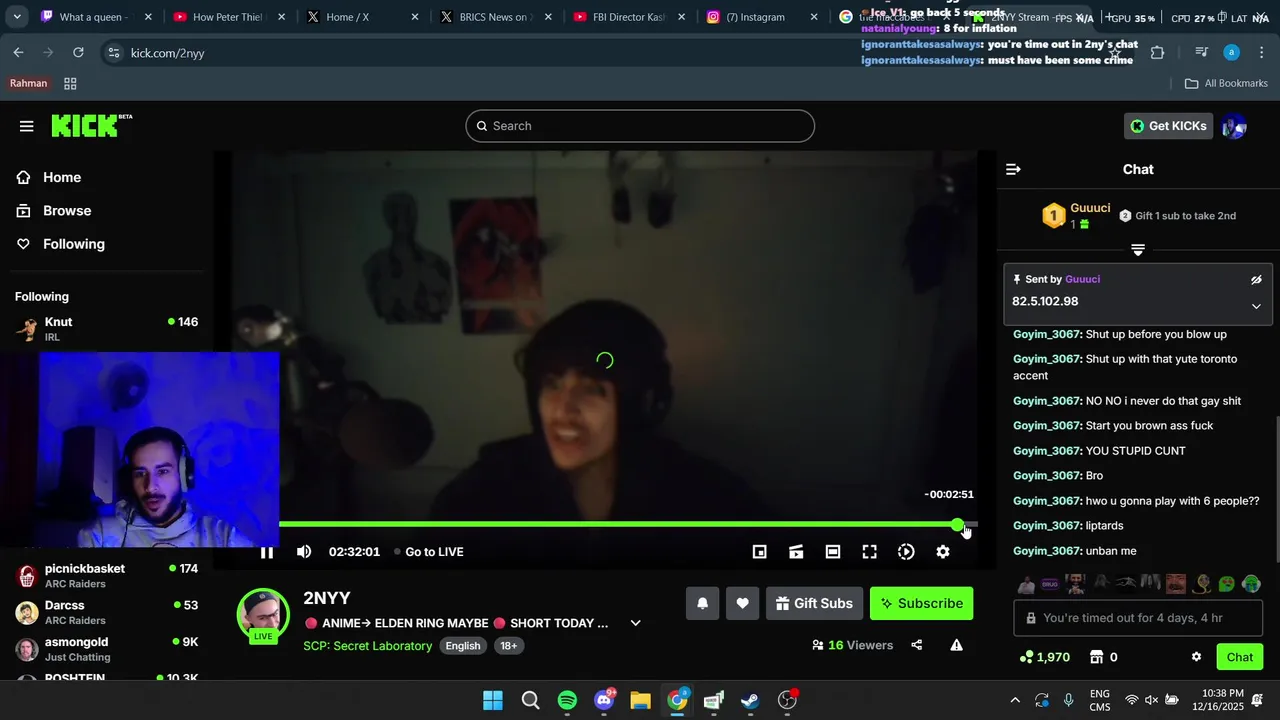The width and height of the screenshot is (1280, 720).
Task: Switch to BRICS News tab
Action: coord(495,17)
